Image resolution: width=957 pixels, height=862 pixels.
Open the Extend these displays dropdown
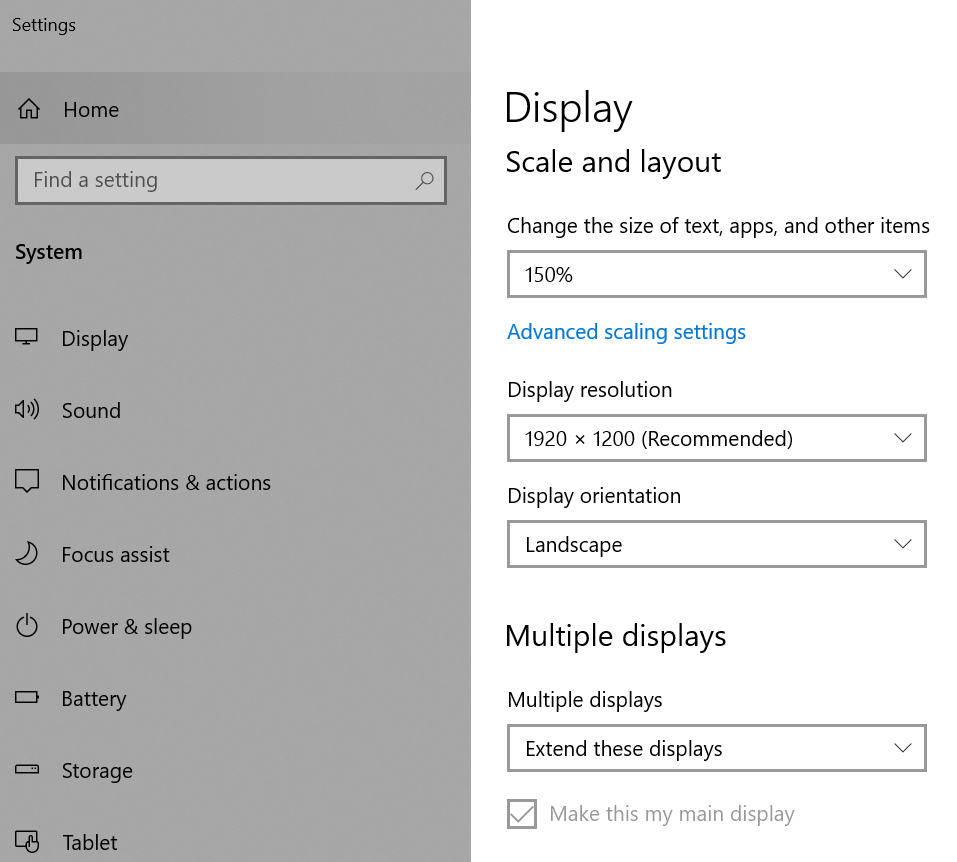tap(717, 748)
